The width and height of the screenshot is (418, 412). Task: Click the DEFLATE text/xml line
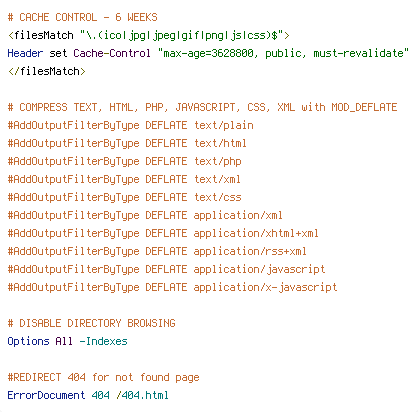tap(124, 179)
